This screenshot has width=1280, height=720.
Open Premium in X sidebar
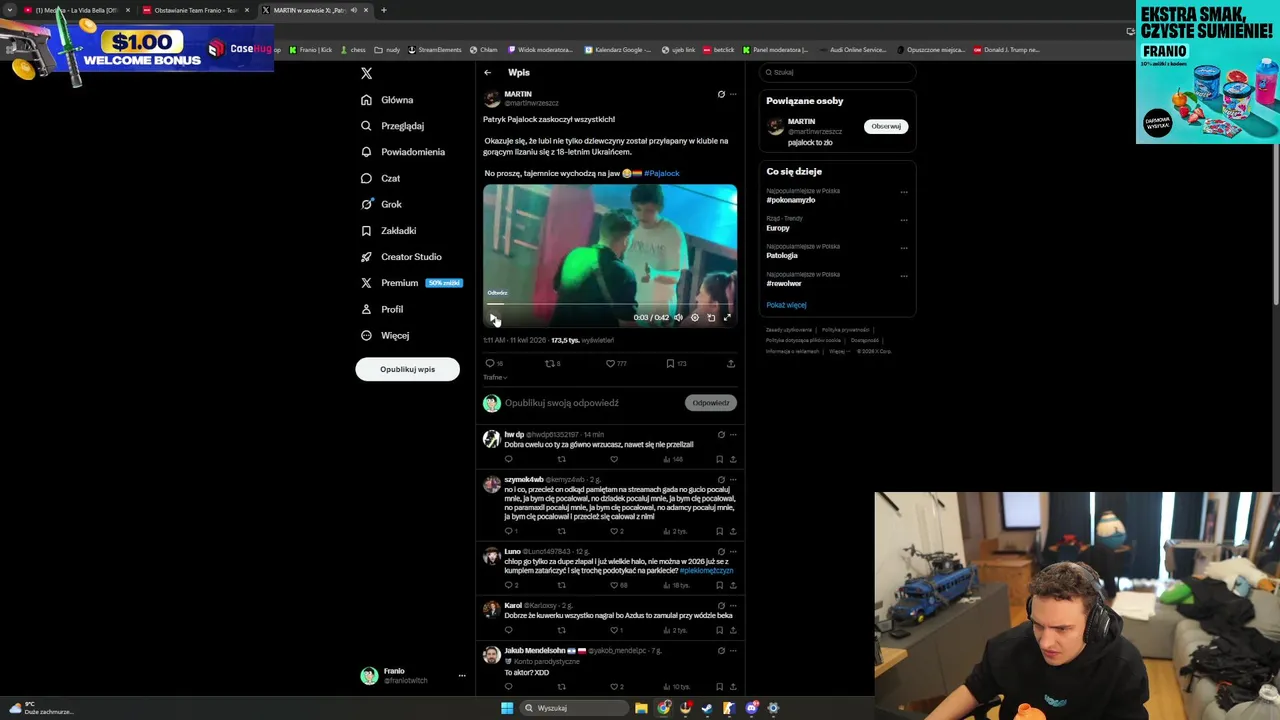click(x=411, y=283)
